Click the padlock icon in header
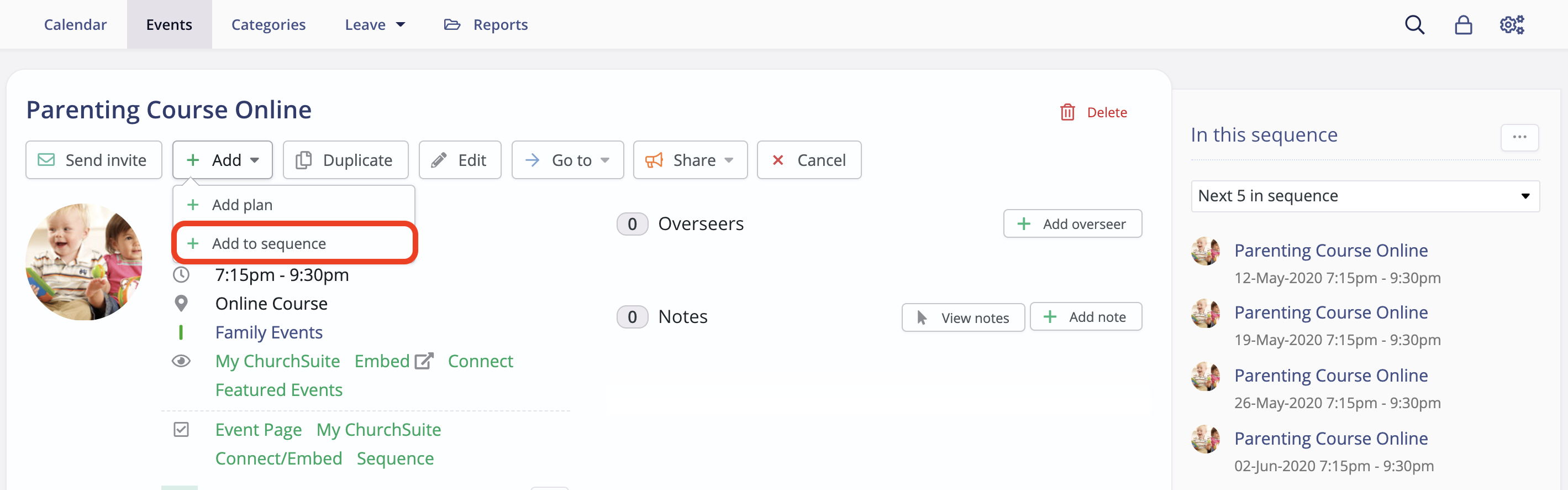The height and width of the screenshot is (490, 1568). pos(1462,25)
